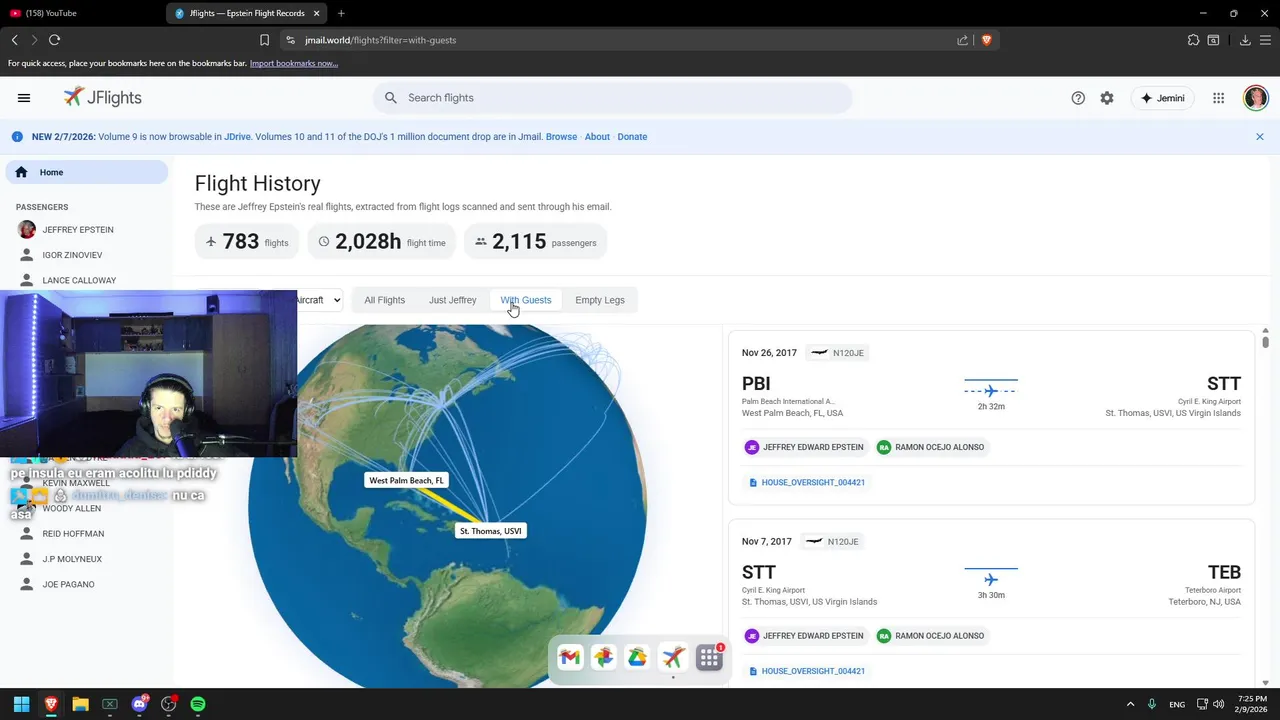Switch to All Flights filter tab
The image size is (1280, 720).
pyautogui.click(x=385, y=300)
